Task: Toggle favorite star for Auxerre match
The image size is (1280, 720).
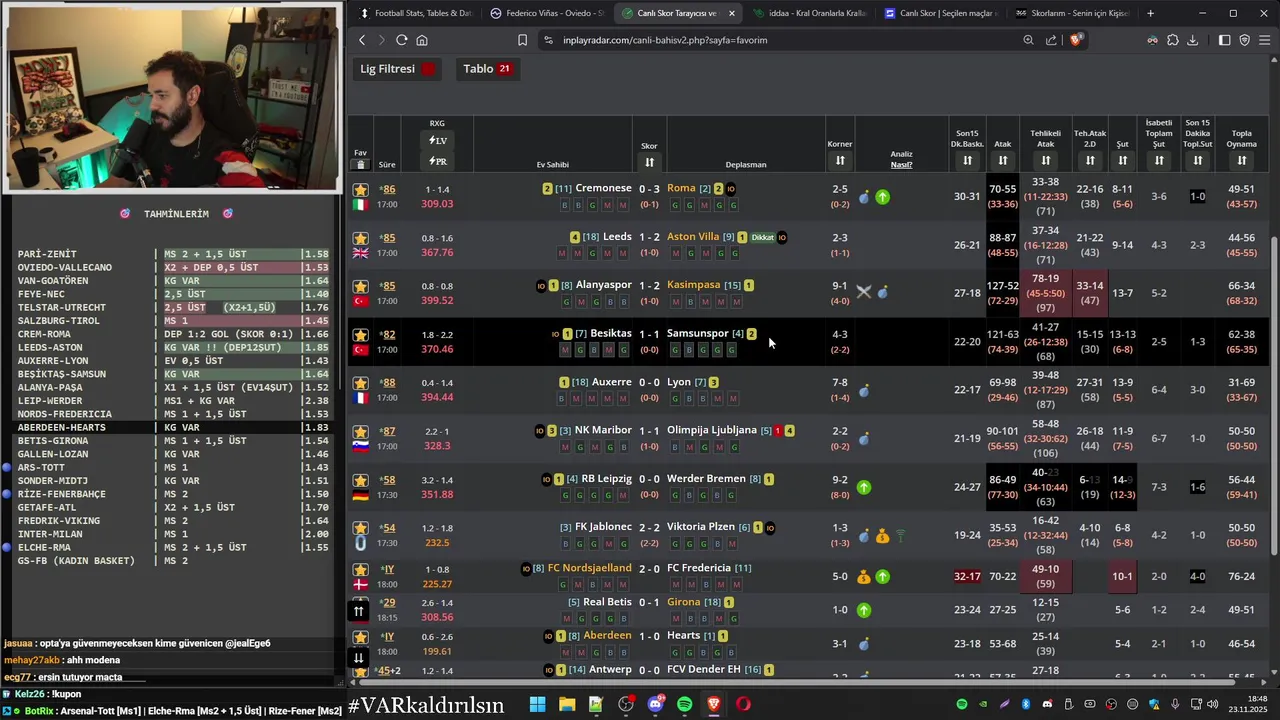Action: click(361, 383)
